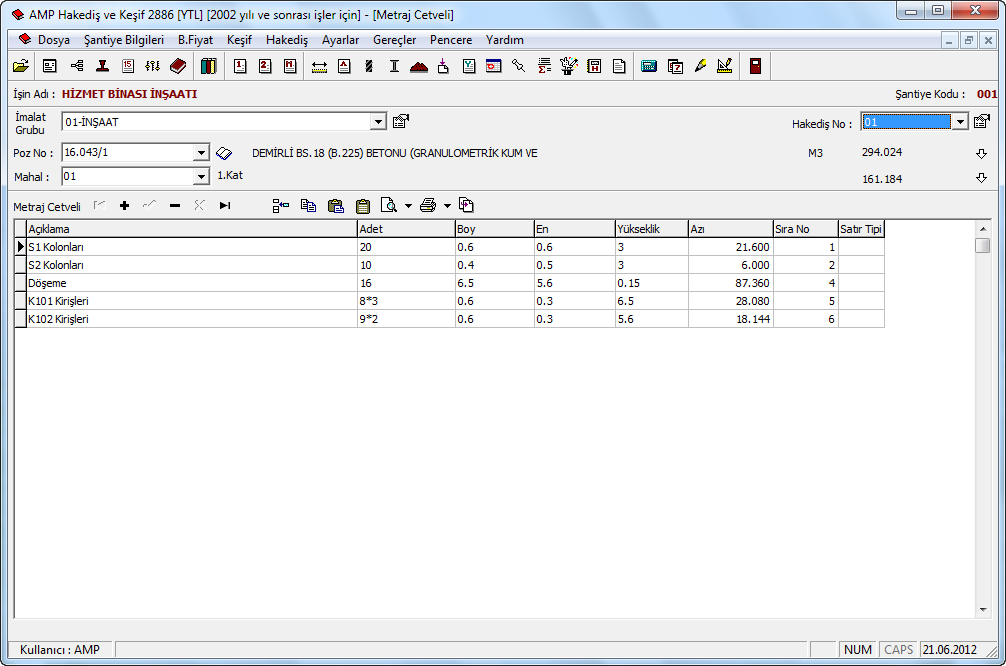Click the Açıklama column header
Image resolution: width=1006 pixels, height=666 pixels.
[190, 229]
